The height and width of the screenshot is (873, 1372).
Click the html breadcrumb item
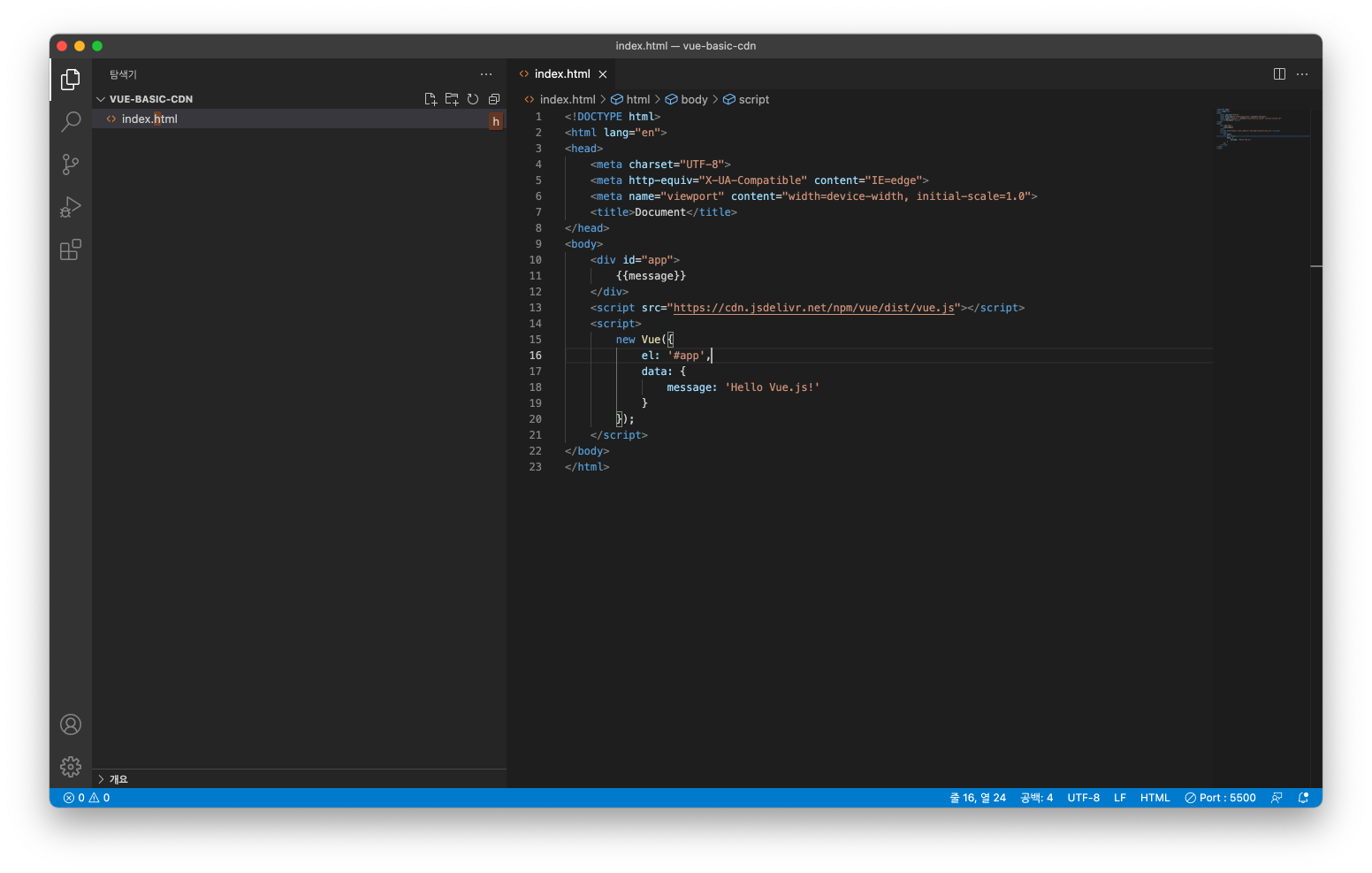click(630, 99)
